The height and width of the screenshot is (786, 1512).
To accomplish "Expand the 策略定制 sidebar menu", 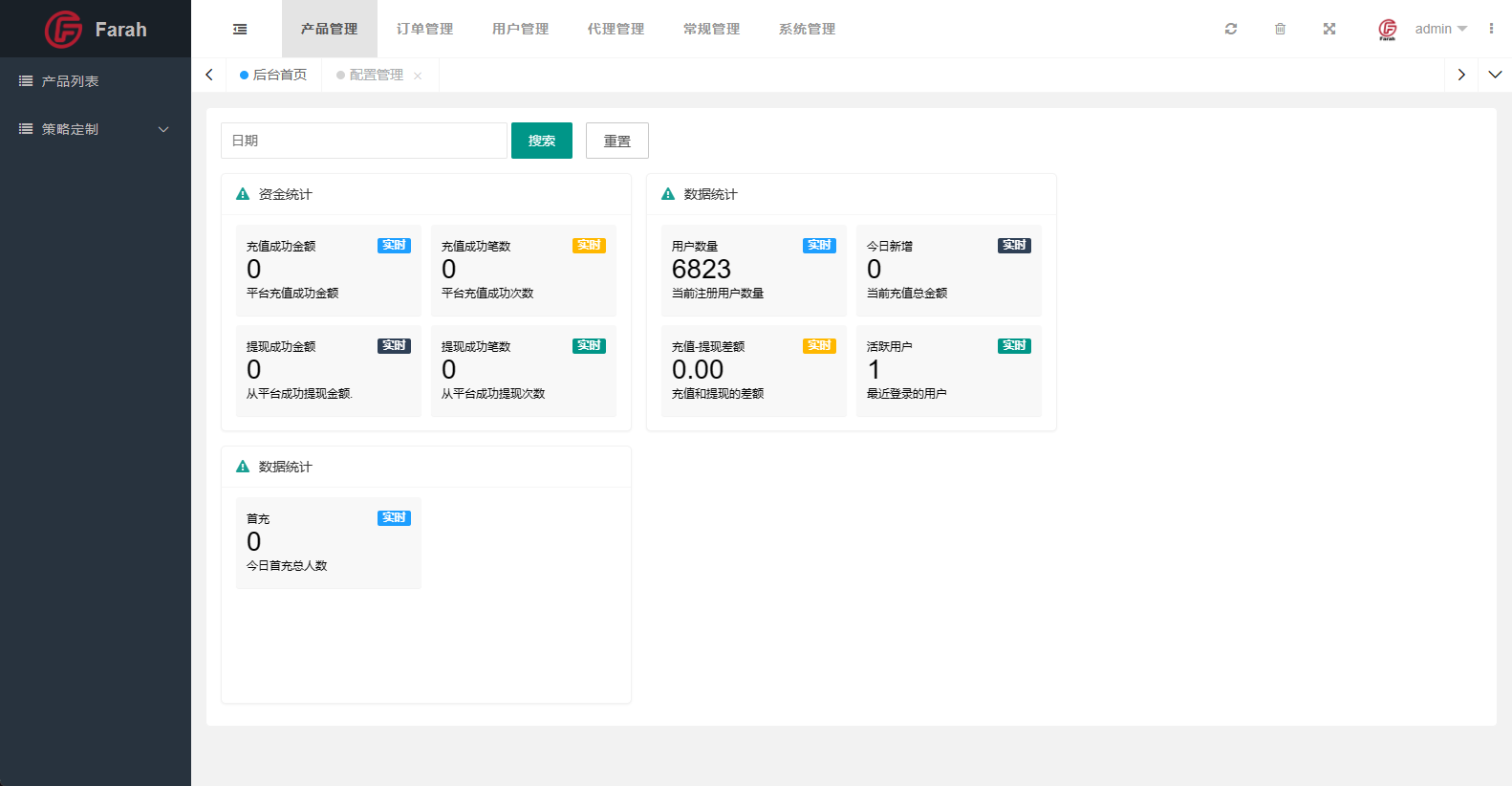I will (96, 129).
